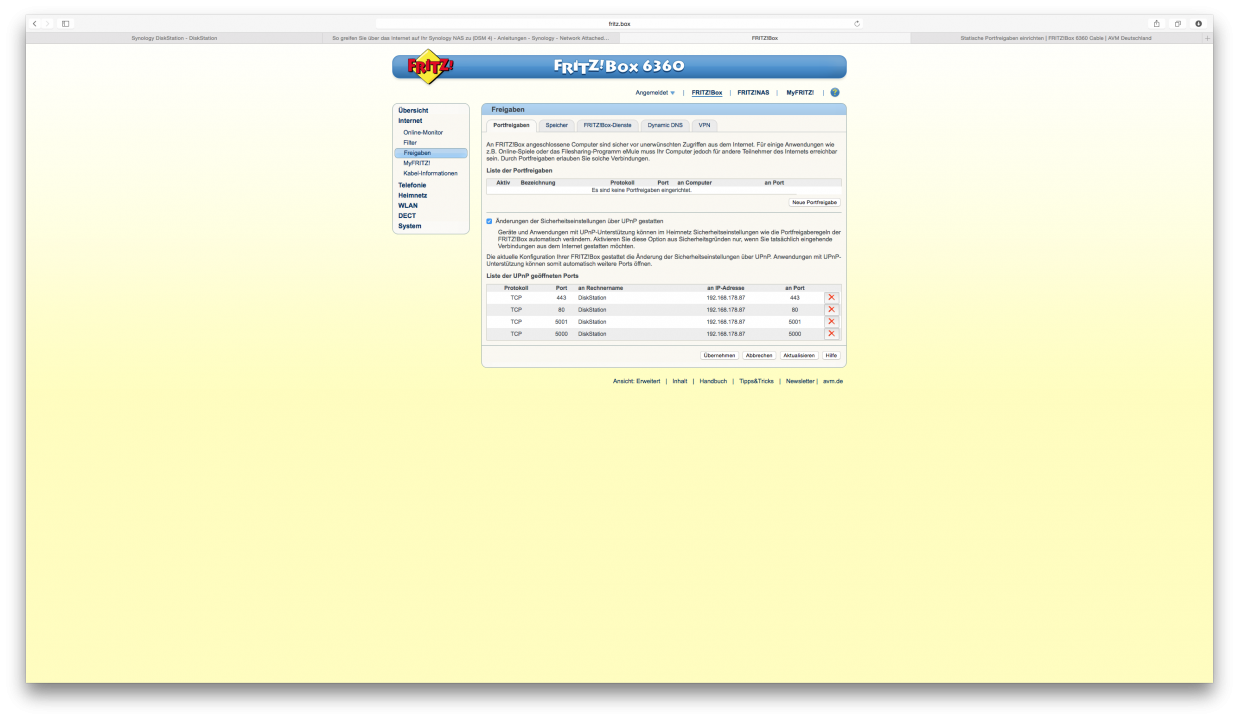Remove the UPnP port 80 entry
The width and height of the screenshot is (1239, 720).
point(831,310)
